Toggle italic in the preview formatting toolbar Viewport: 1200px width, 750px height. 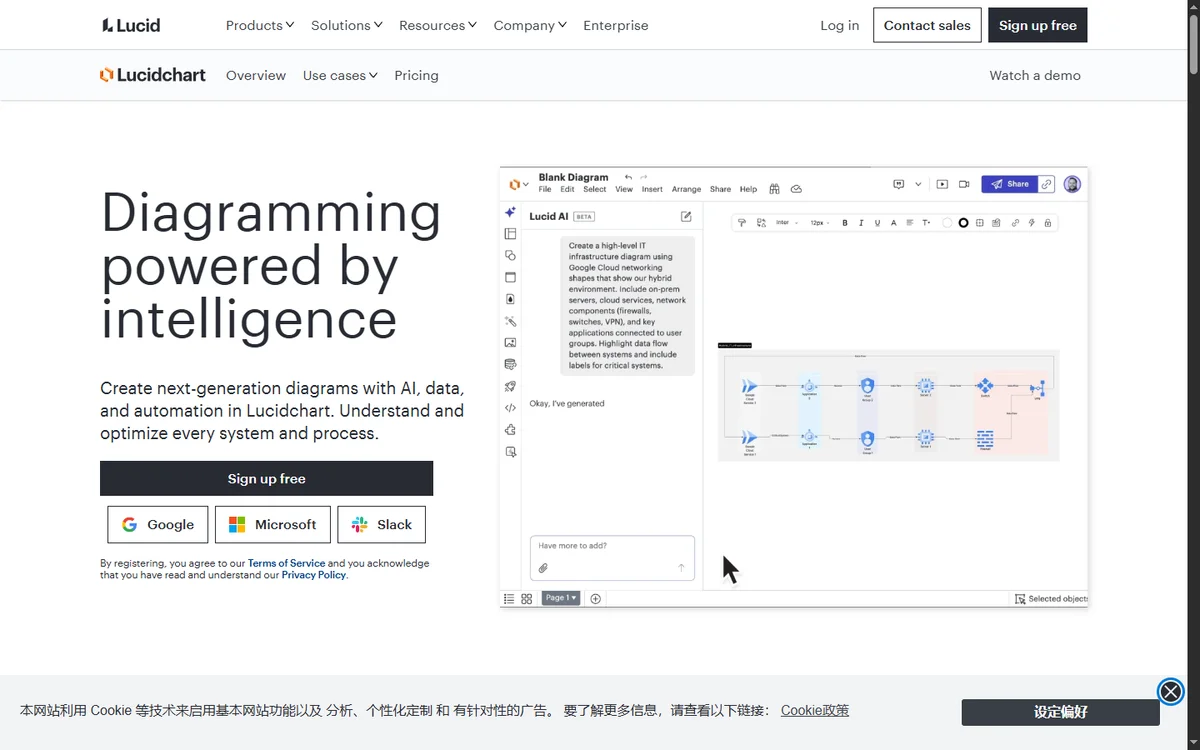[x=861, y=223]
